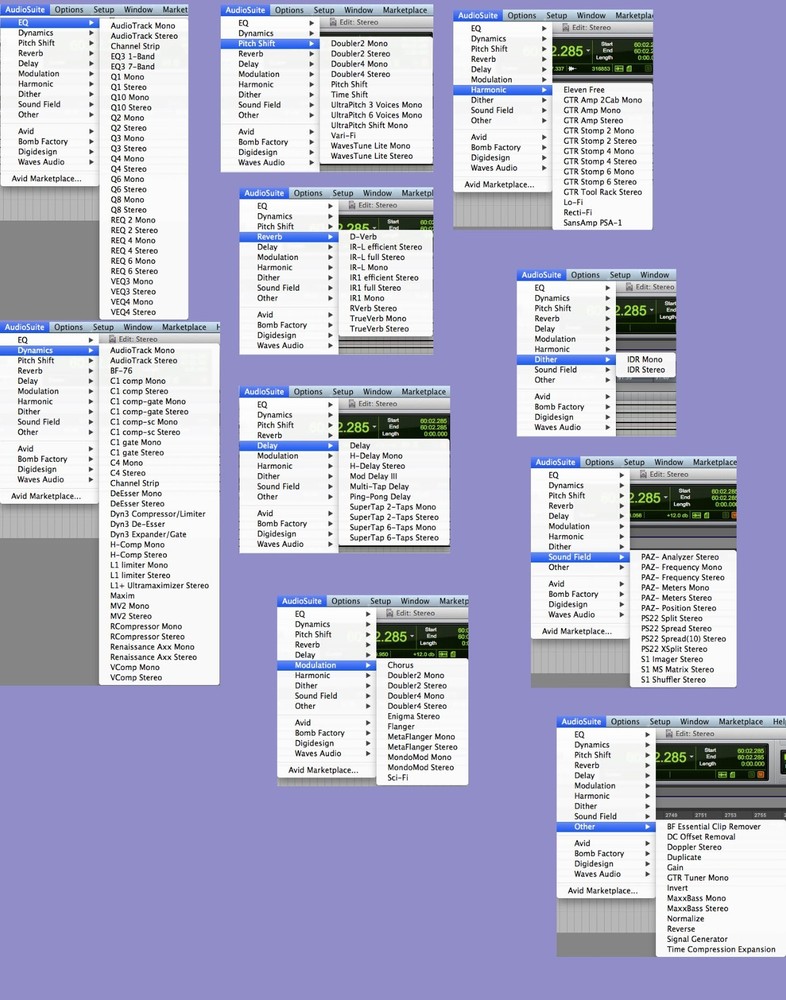The width and height of the screenshot is (786, 1000).
Task: Open H-Comp Stereo
Action: point(138,554)
